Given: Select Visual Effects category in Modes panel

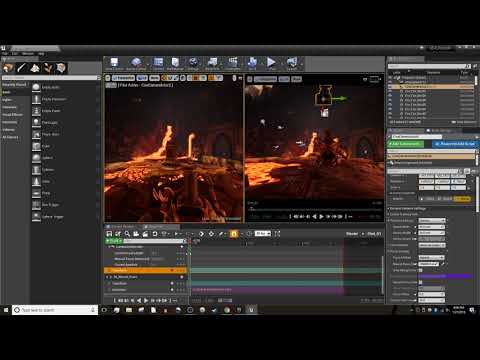Looking at the screenshot, I should pos(13,115).
